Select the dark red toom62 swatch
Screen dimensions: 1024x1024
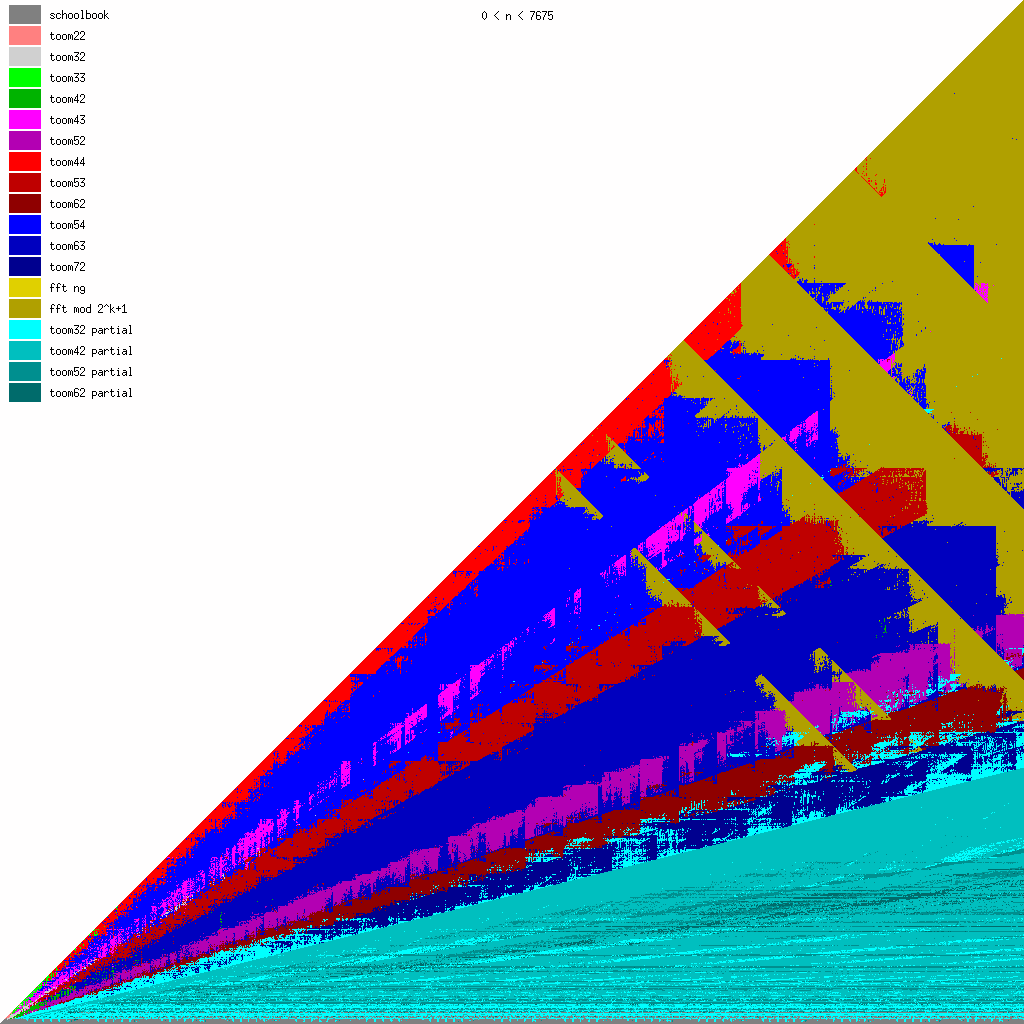[x=25, y=203]
